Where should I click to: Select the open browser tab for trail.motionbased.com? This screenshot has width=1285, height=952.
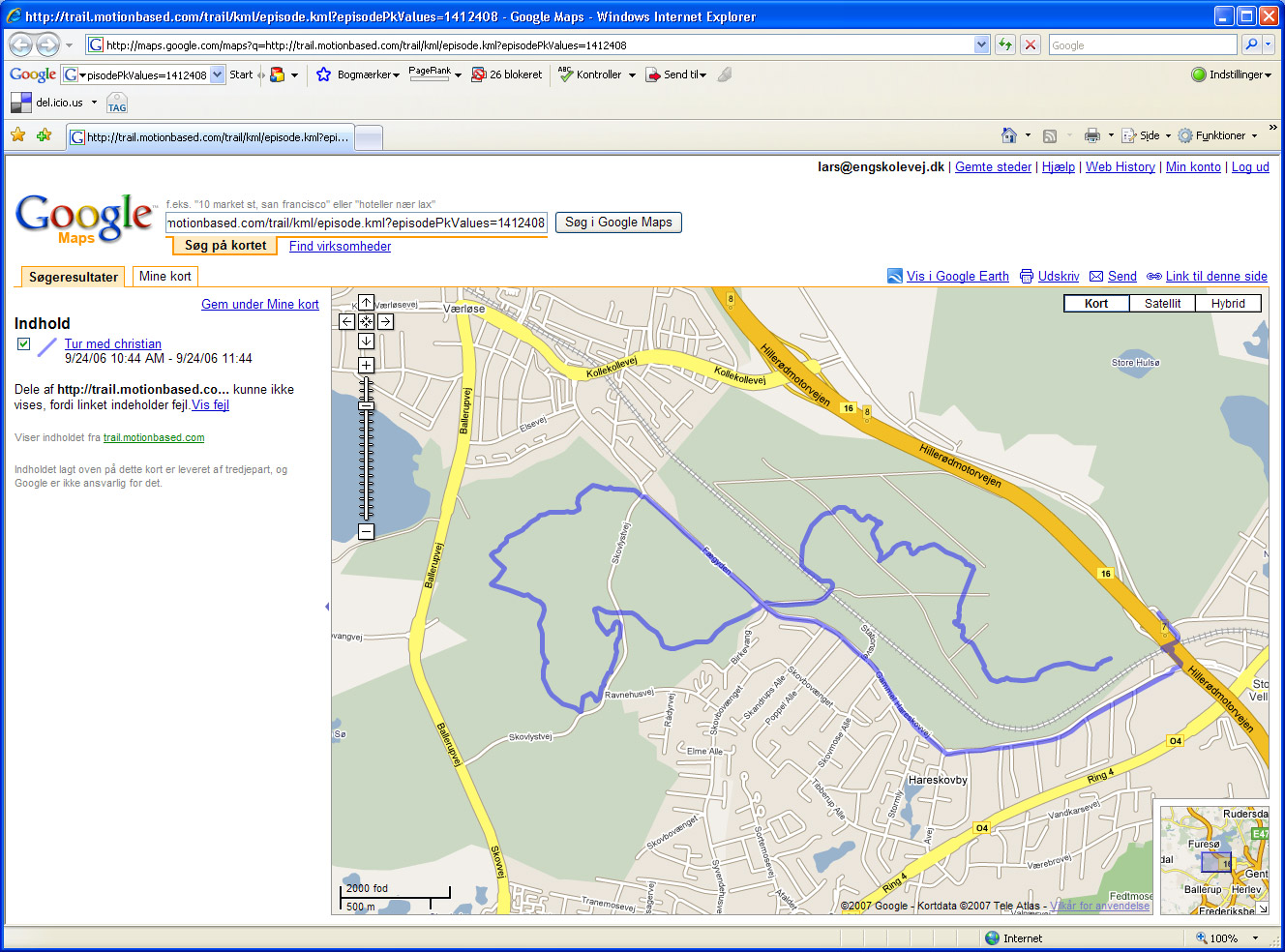click(x=210, y=137)
